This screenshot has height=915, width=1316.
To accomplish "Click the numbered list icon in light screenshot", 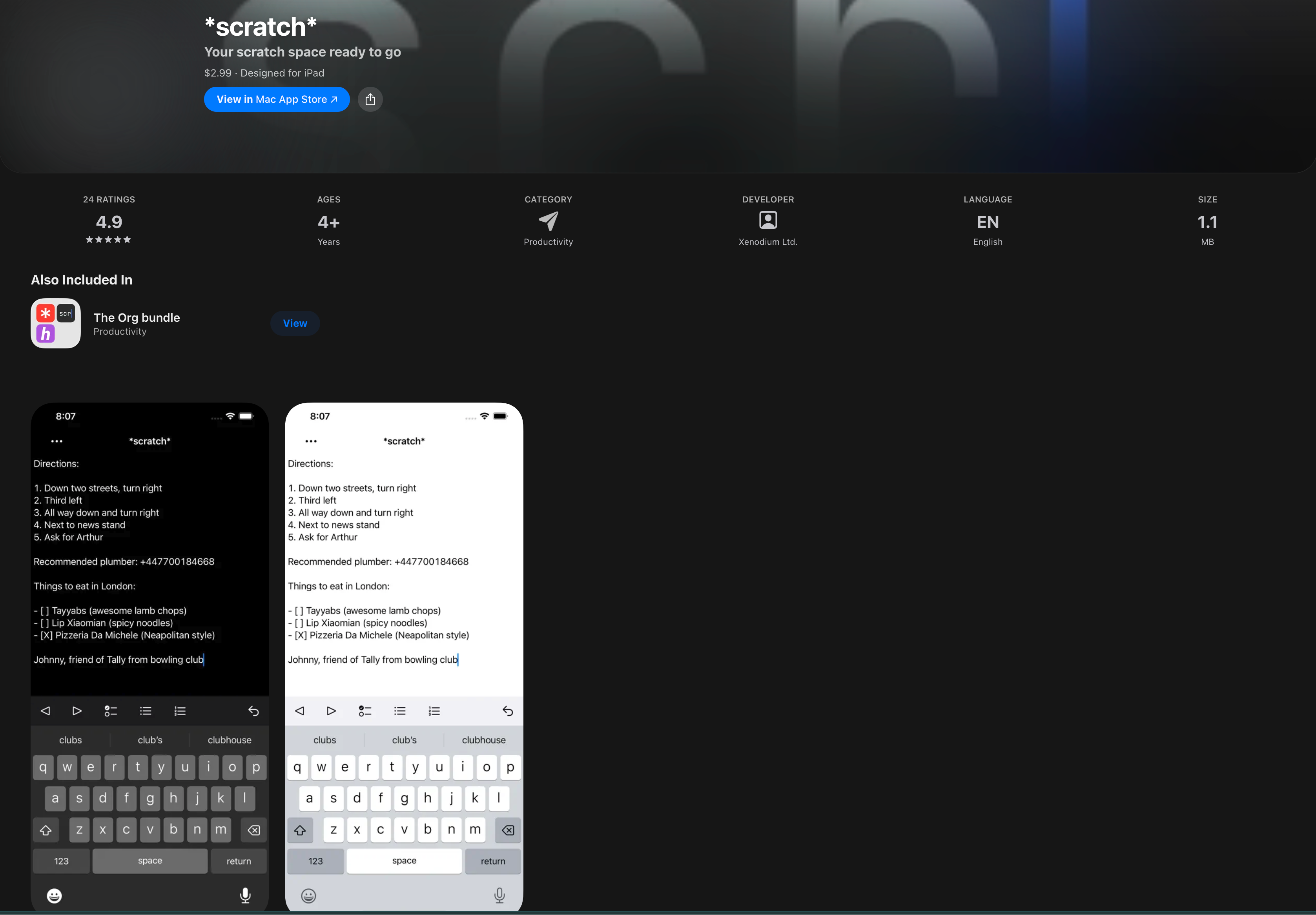I will 434,711.
